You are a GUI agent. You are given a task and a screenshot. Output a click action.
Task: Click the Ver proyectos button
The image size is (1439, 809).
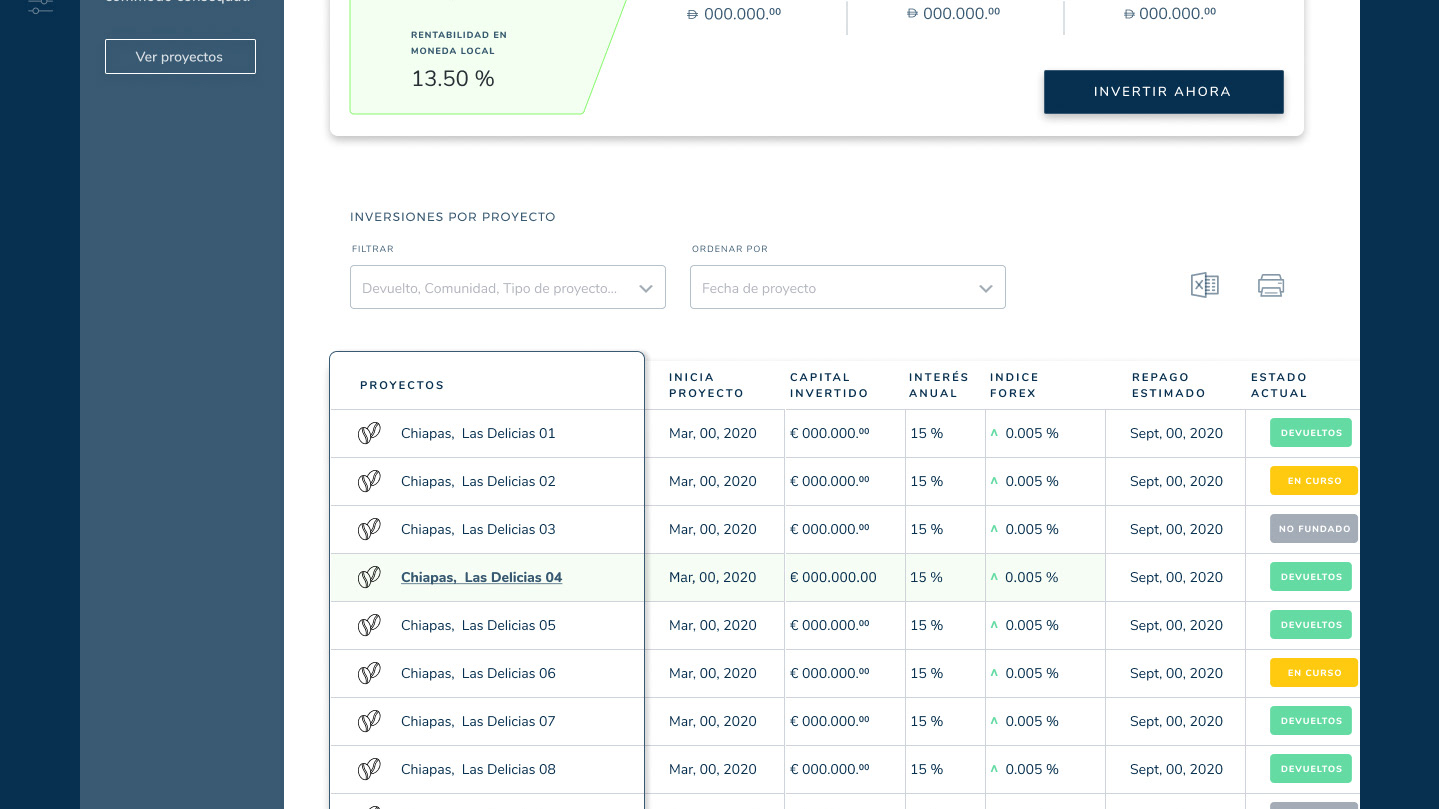(x=180, y=56)
